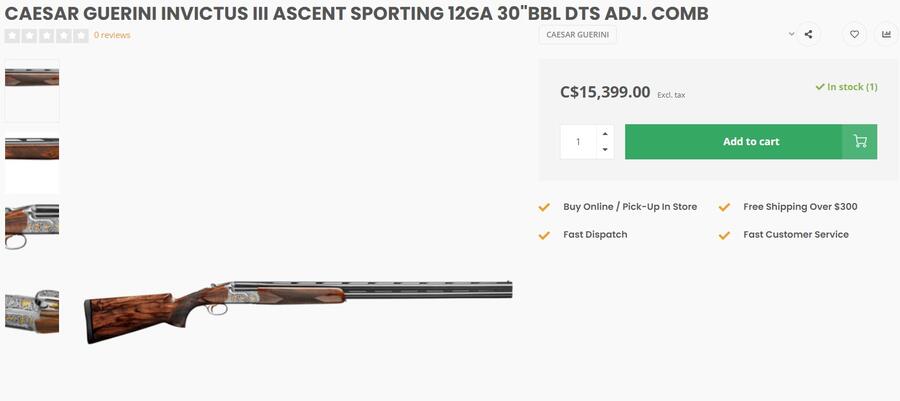Screen dimensions: 900x401
Task: Click the In stock checkmark icon
Action: [x=820, y=87]
